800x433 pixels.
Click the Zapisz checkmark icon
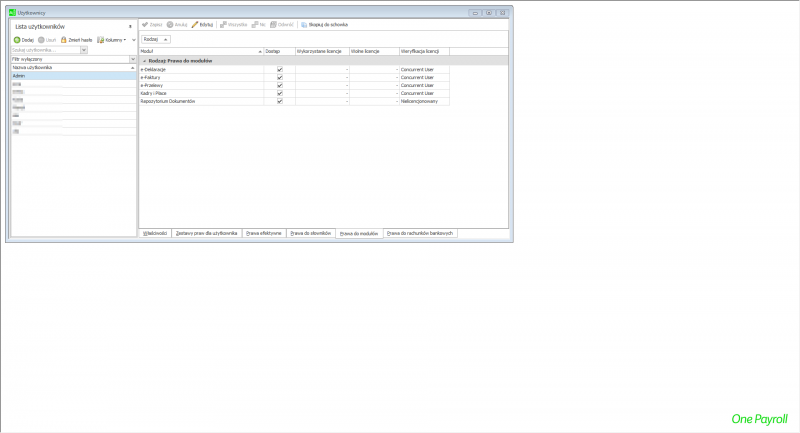[145, 24]
